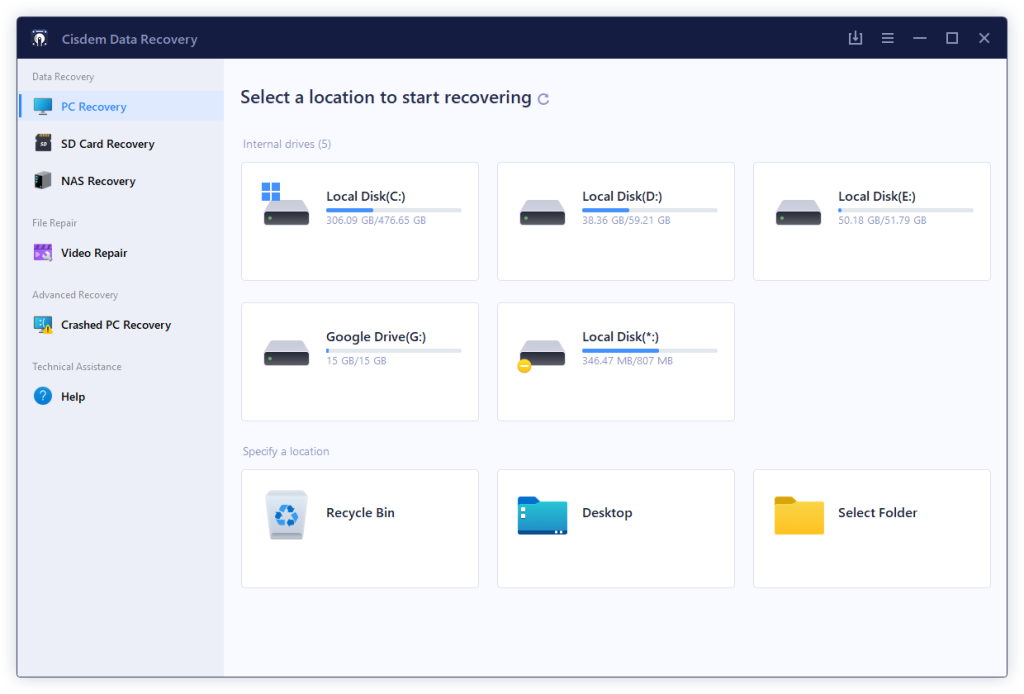Viewport: 1024px width, 694px height.
Task: Choose Local Disk(E:) to scan
Action: [x=872, y=221]
